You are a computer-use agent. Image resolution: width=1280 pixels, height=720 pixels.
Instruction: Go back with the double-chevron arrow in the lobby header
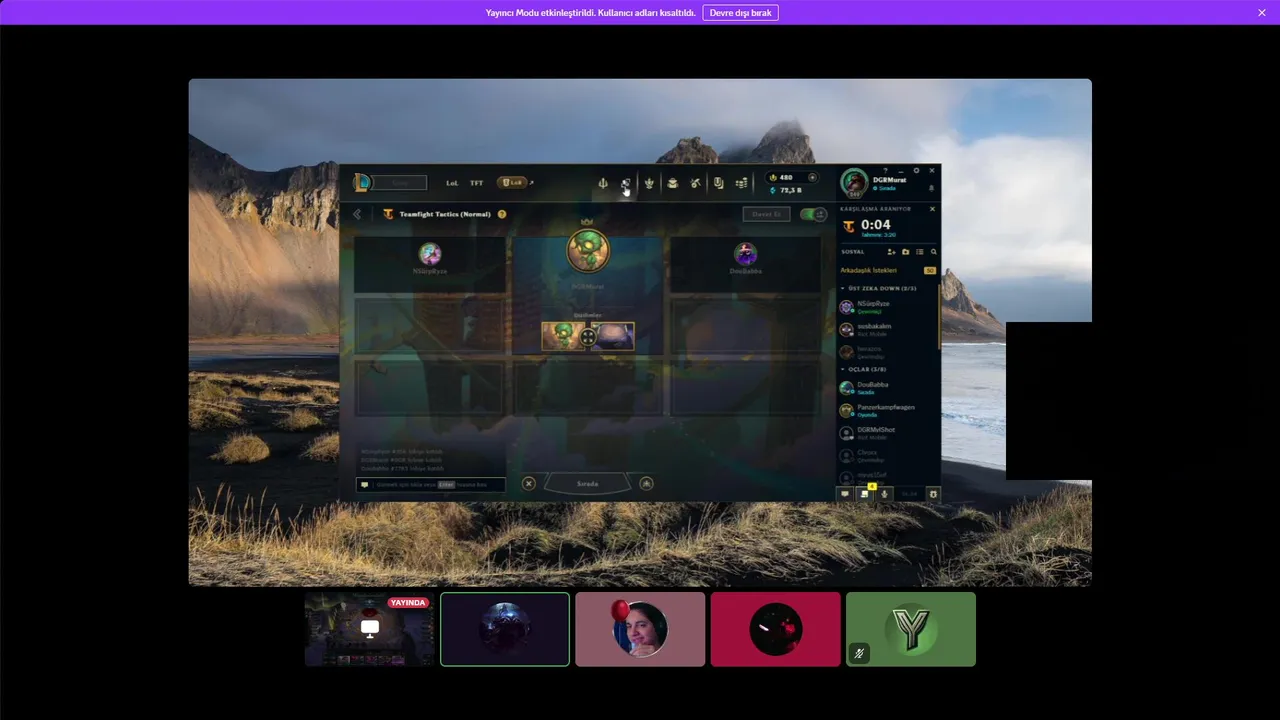click(357, 214)
